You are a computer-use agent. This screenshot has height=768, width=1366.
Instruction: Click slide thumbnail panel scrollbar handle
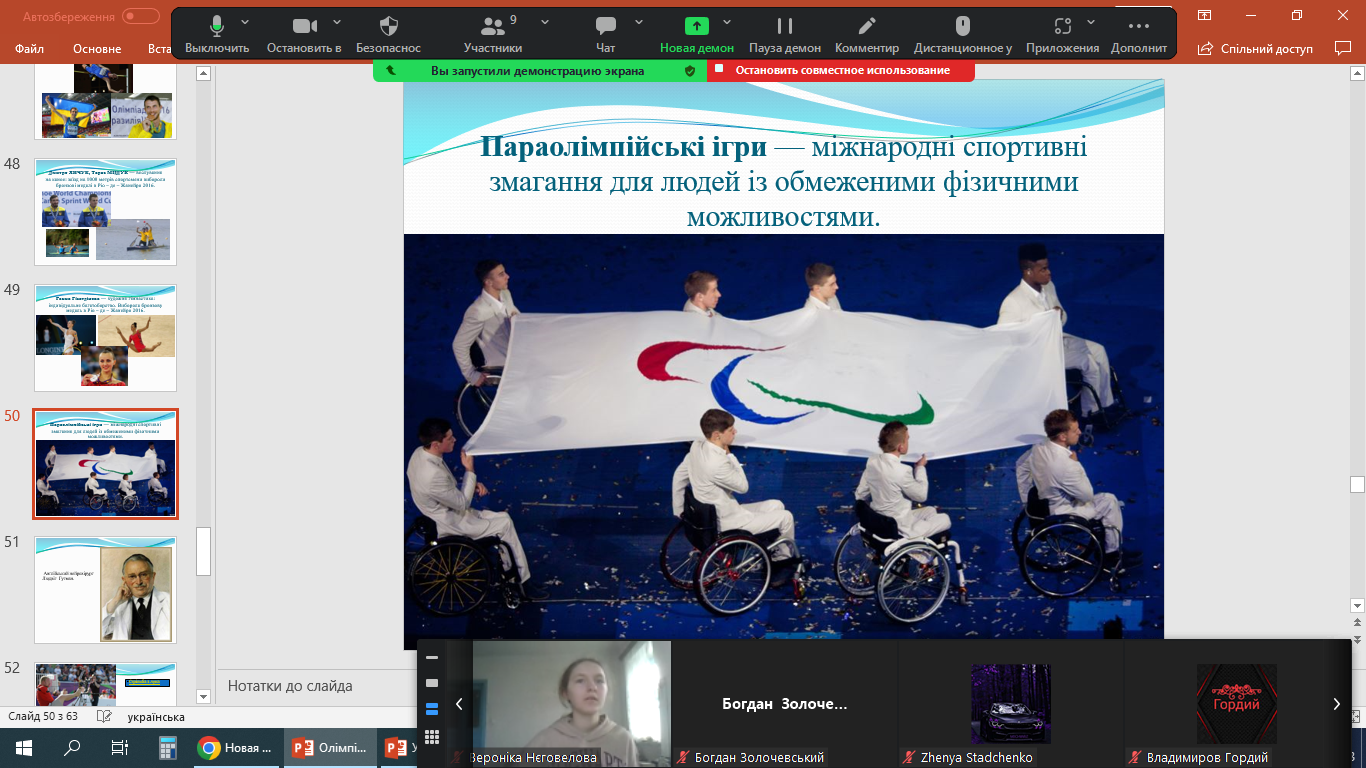204,552
